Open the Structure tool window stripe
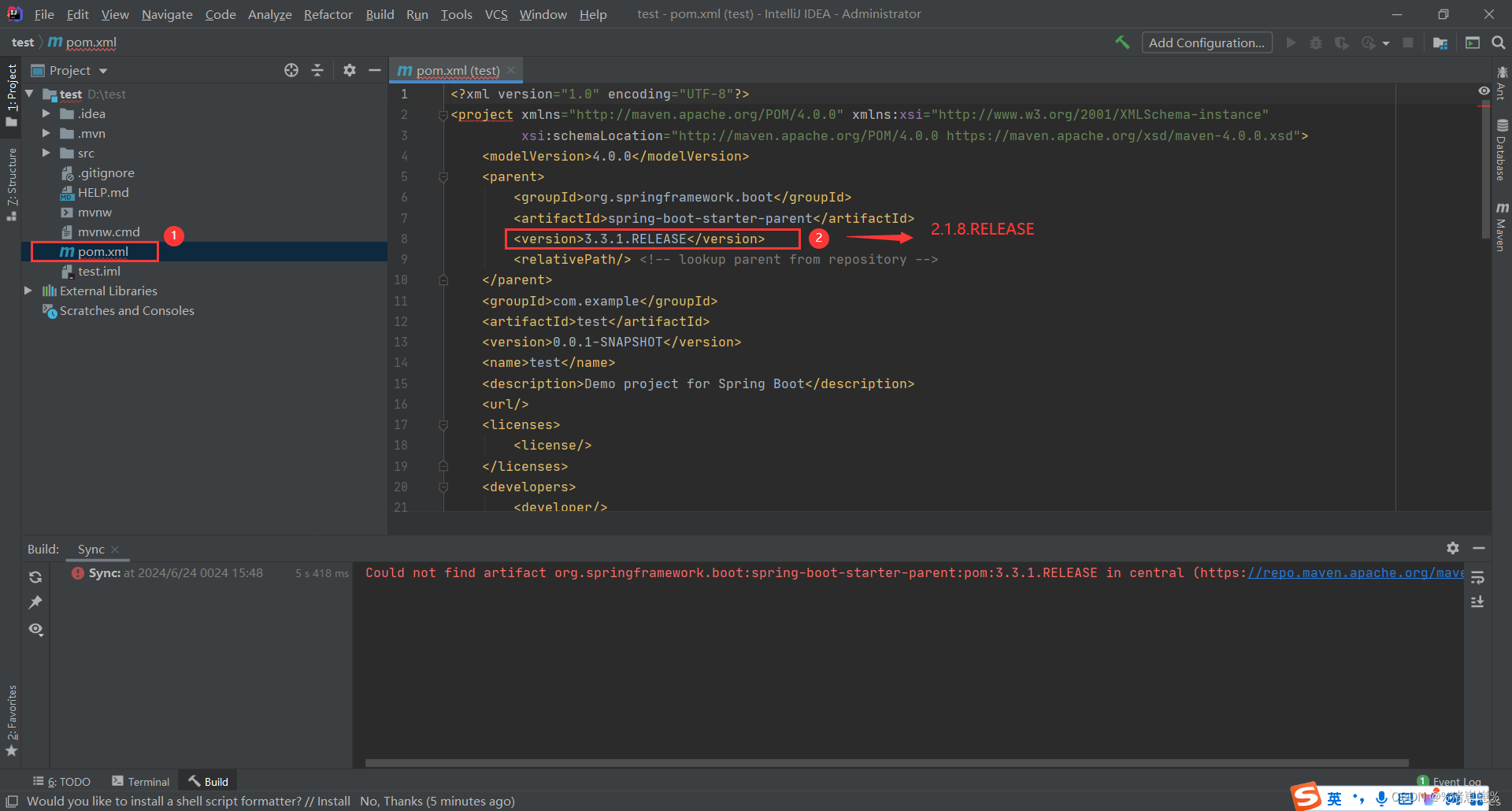Viewport: 1512px width, 811px height. (x=11, y=185)
